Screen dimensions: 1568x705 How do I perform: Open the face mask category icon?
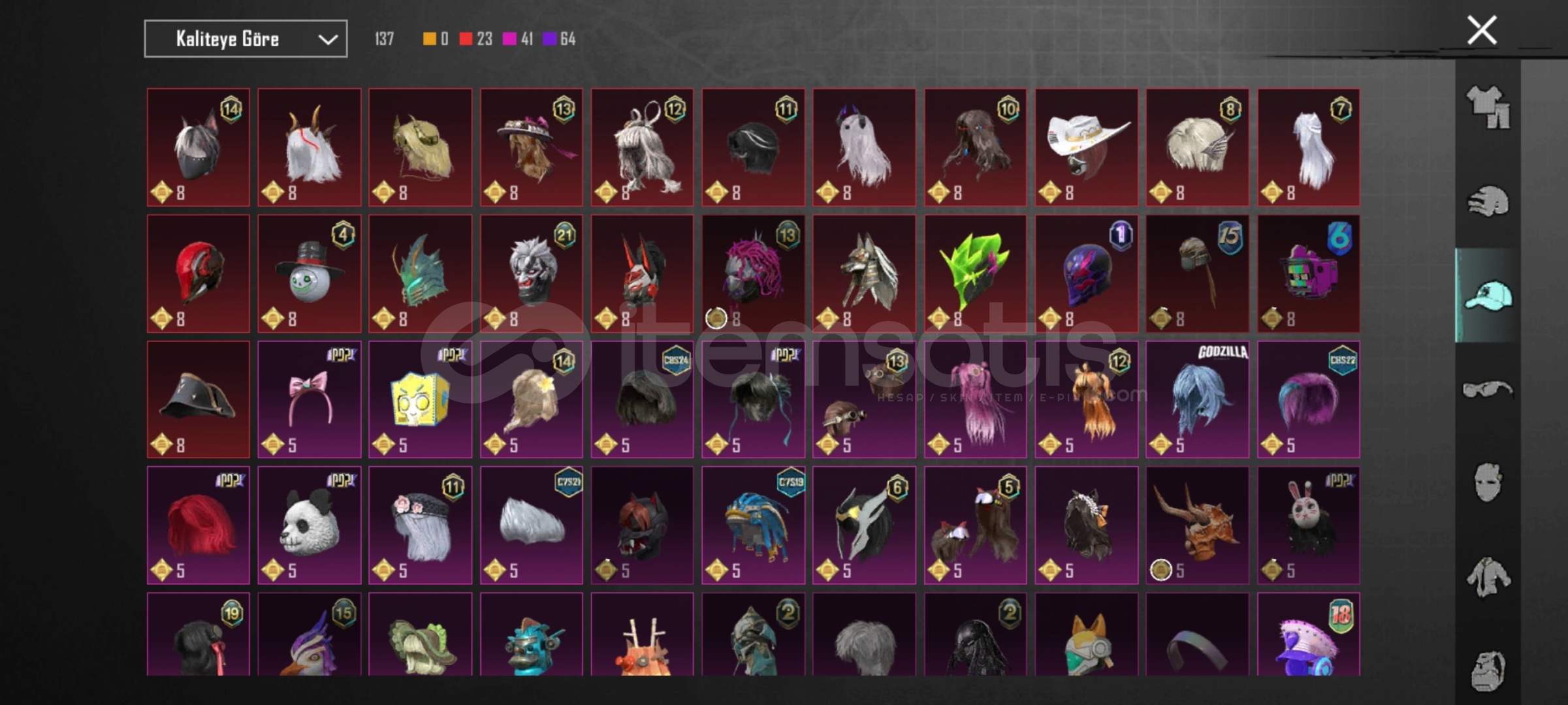point(1488,482)
